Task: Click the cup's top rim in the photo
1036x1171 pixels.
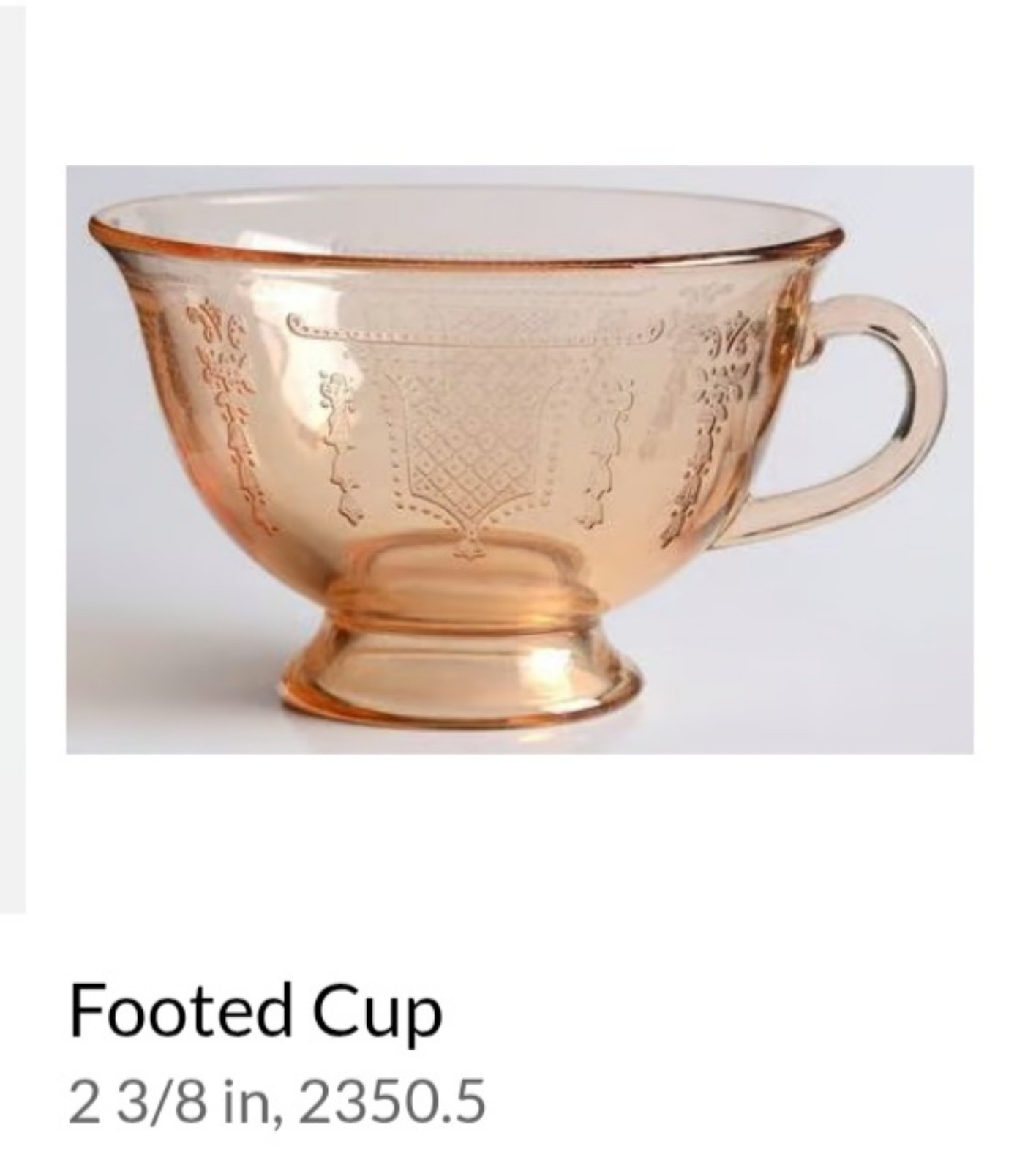Action: (467, 227)
